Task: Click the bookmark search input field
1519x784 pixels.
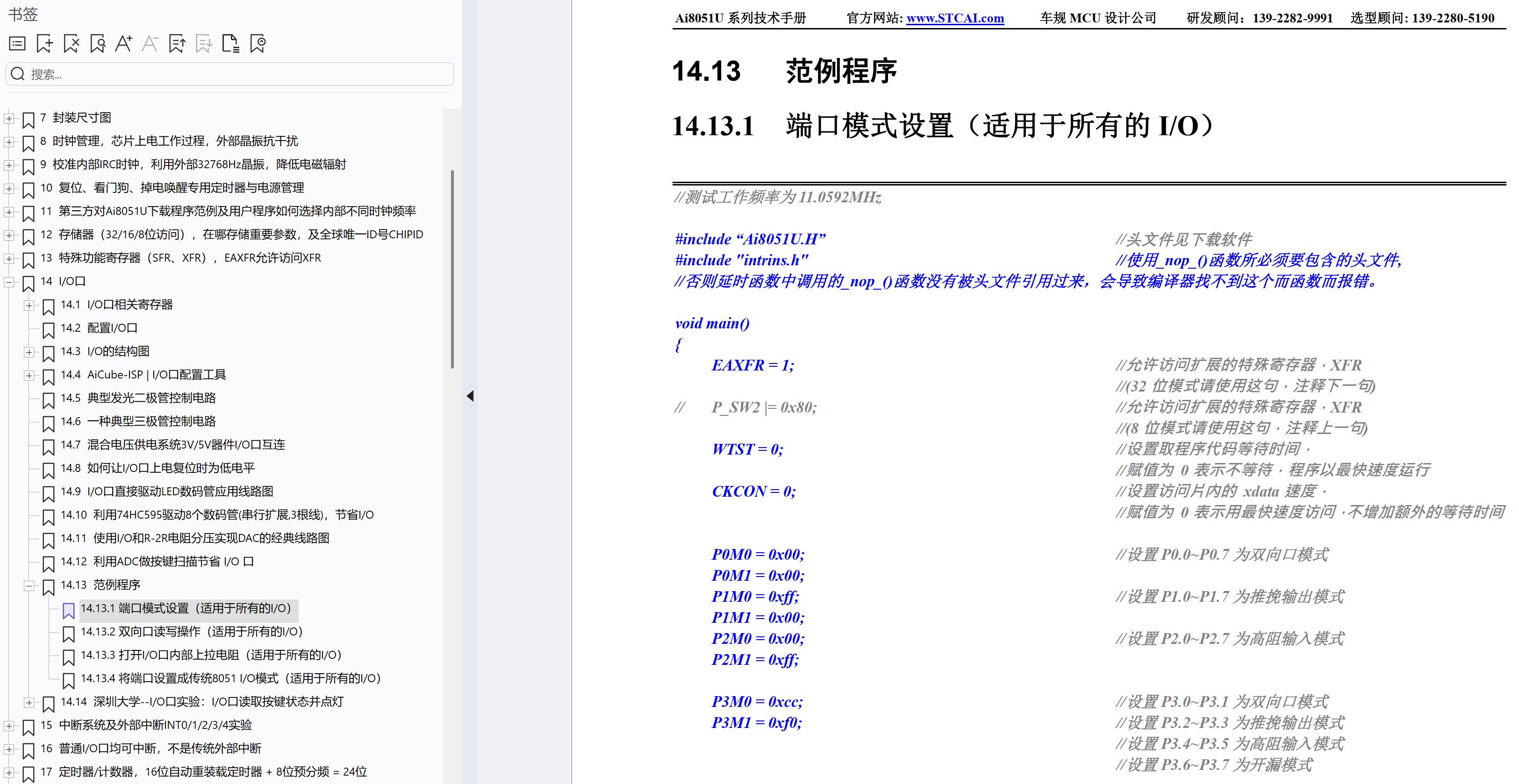Action: (x=236, y=74)
